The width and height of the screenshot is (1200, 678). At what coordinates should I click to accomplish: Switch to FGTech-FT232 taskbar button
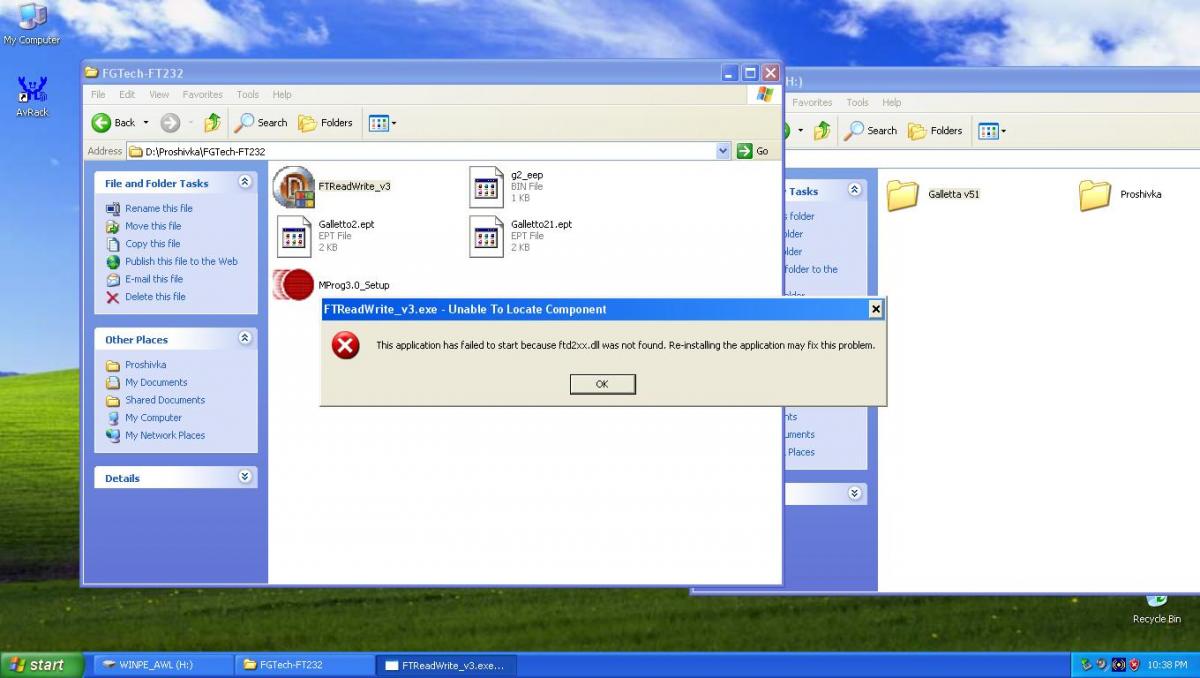tap(305, 665)
